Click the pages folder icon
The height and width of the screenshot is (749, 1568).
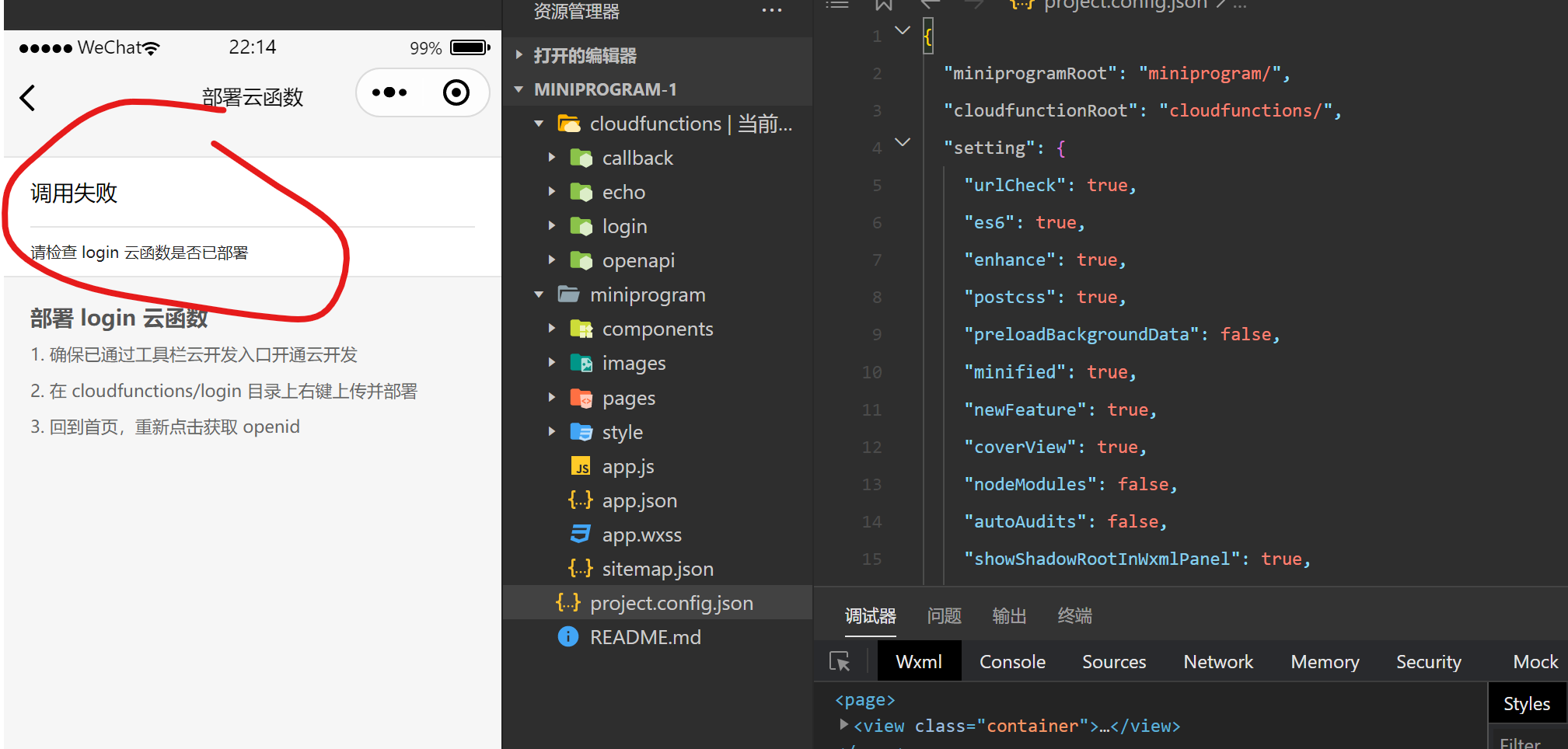click(x=581, y=398)
